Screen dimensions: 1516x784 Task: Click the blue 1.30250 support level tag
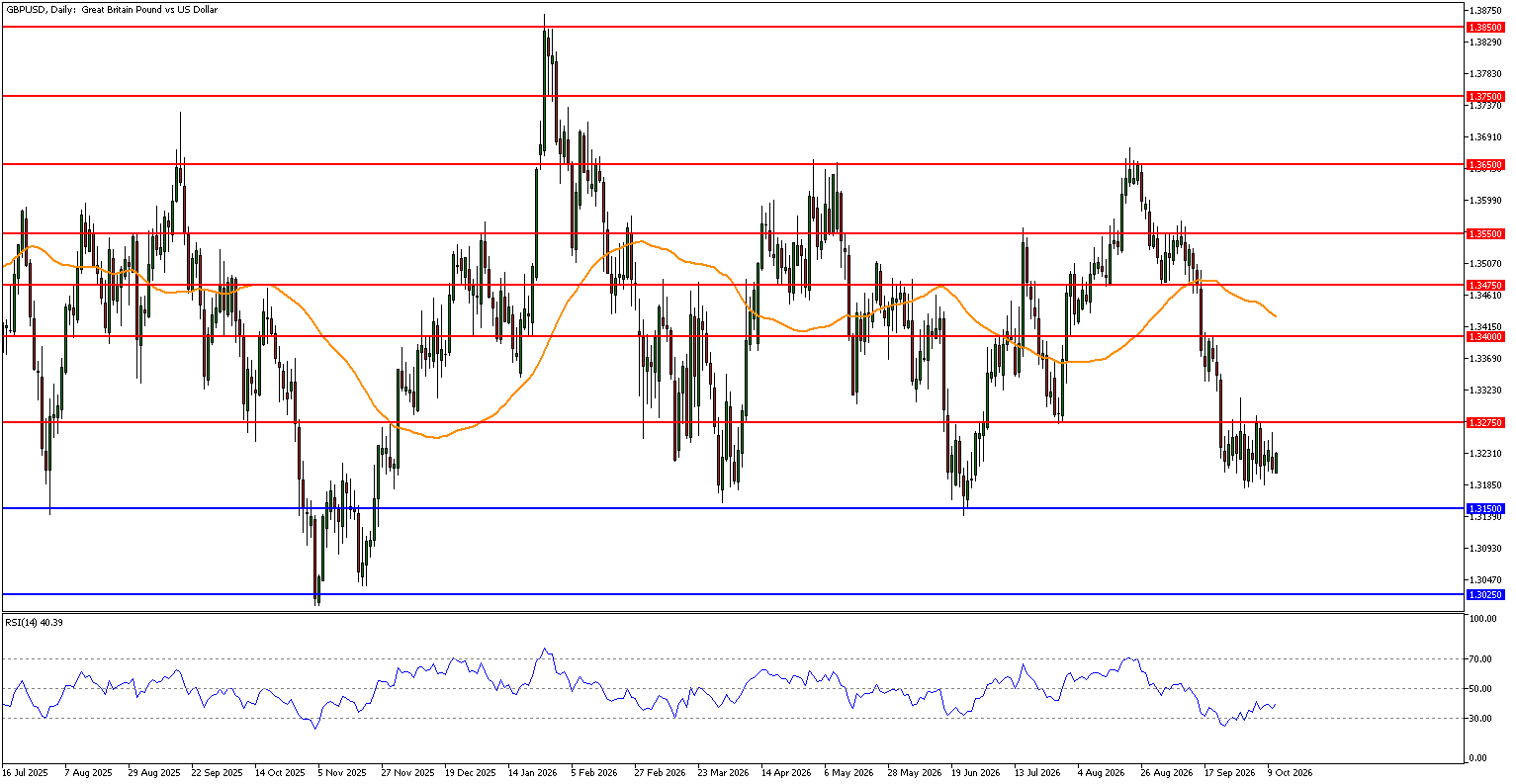click(x=1486, y=594)
